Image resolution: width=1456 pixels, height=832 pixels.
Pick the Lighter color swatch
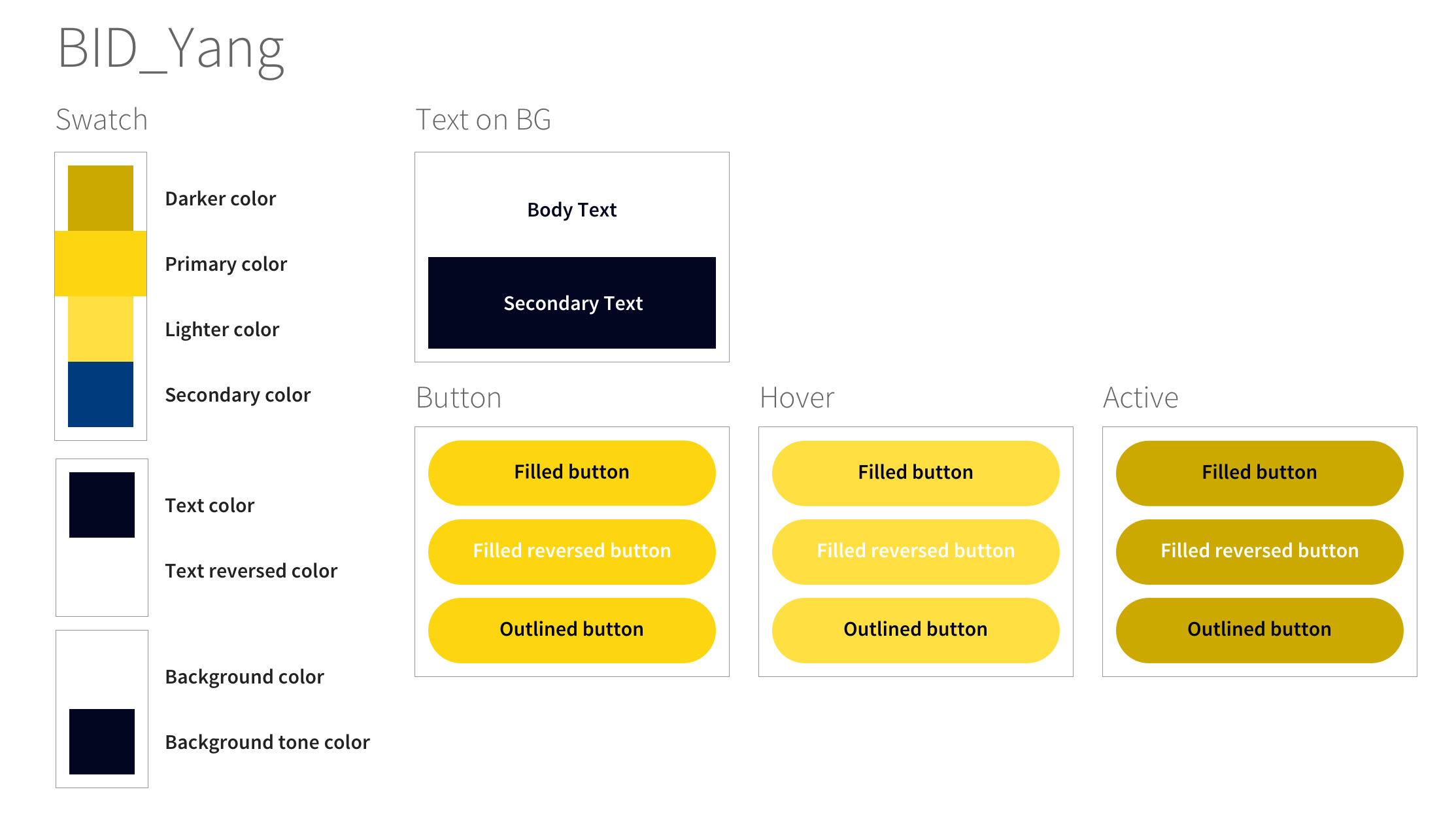(101, 329)
